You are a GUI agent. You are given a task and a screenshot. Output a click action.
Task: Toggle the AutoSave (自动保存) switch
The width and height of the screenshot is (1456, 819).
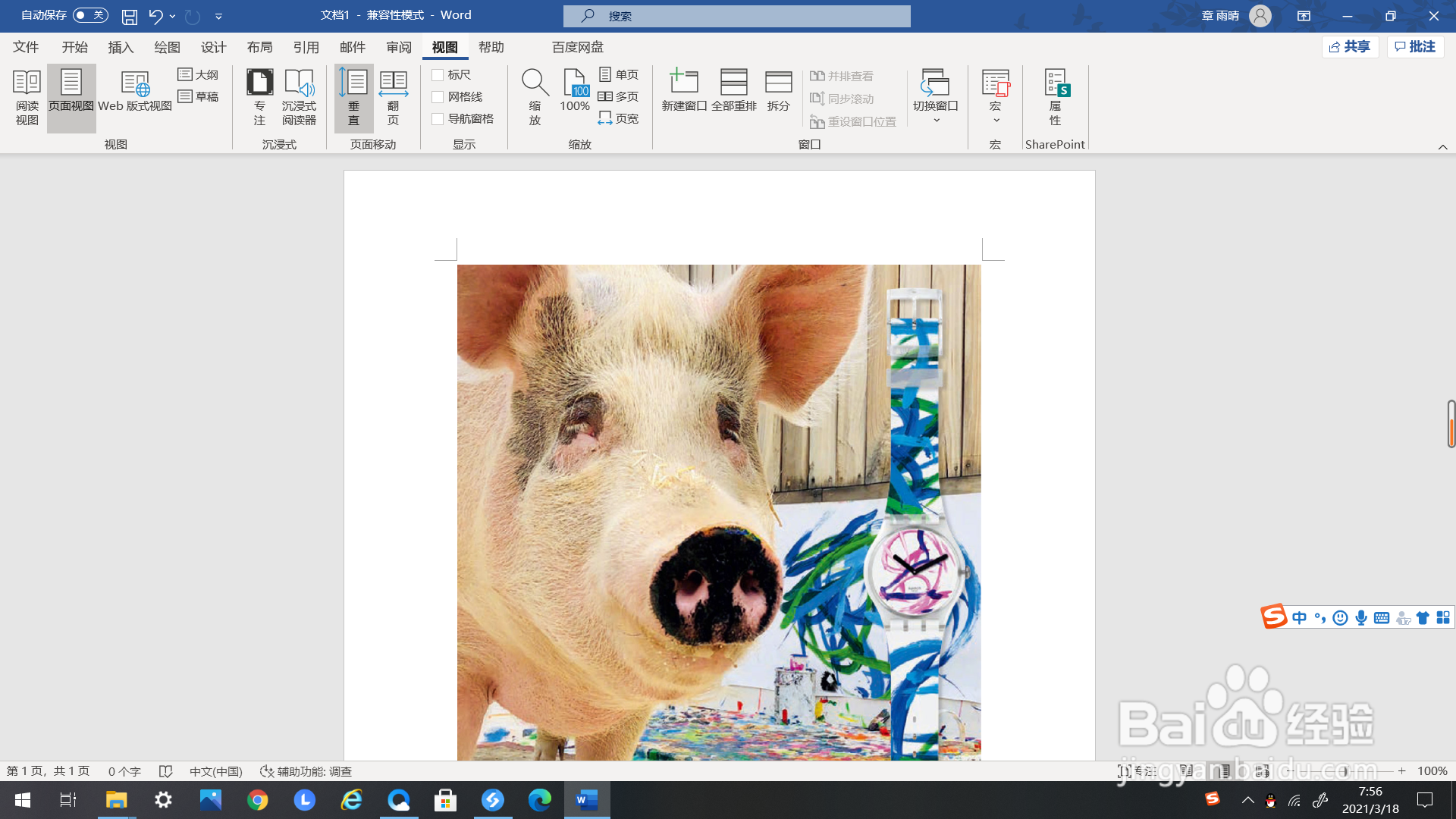pyautogui.click(x=90, y=15)
